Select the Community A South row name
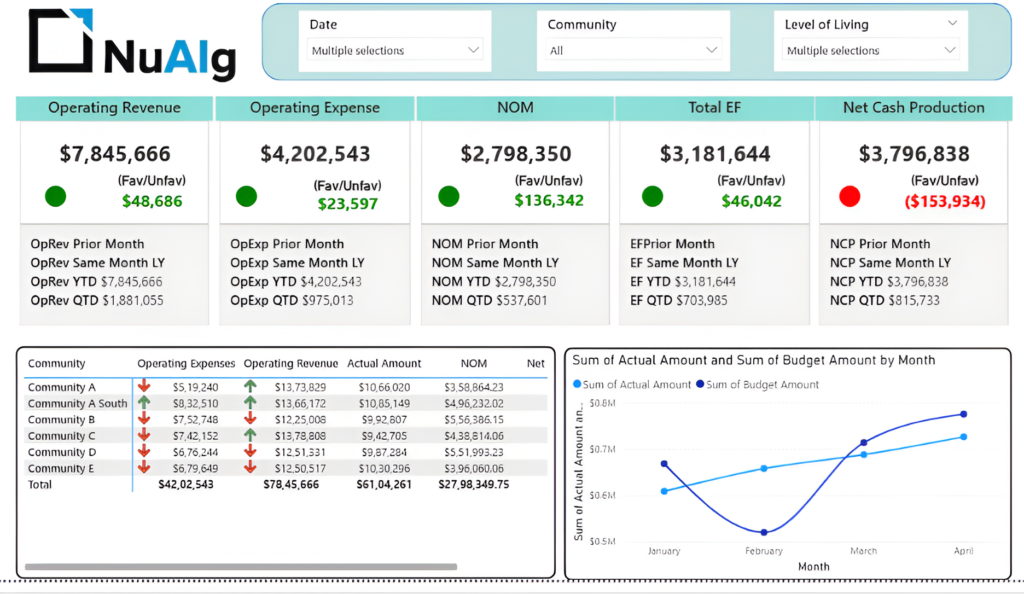This screenshot has width=1024, height=594. pos(77,403)
